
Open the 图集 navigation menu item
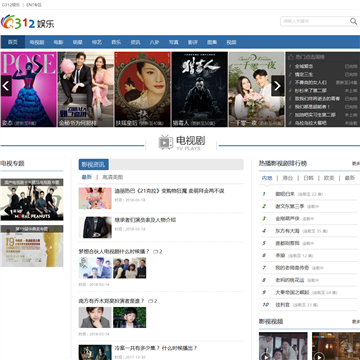tap(212, 42)
